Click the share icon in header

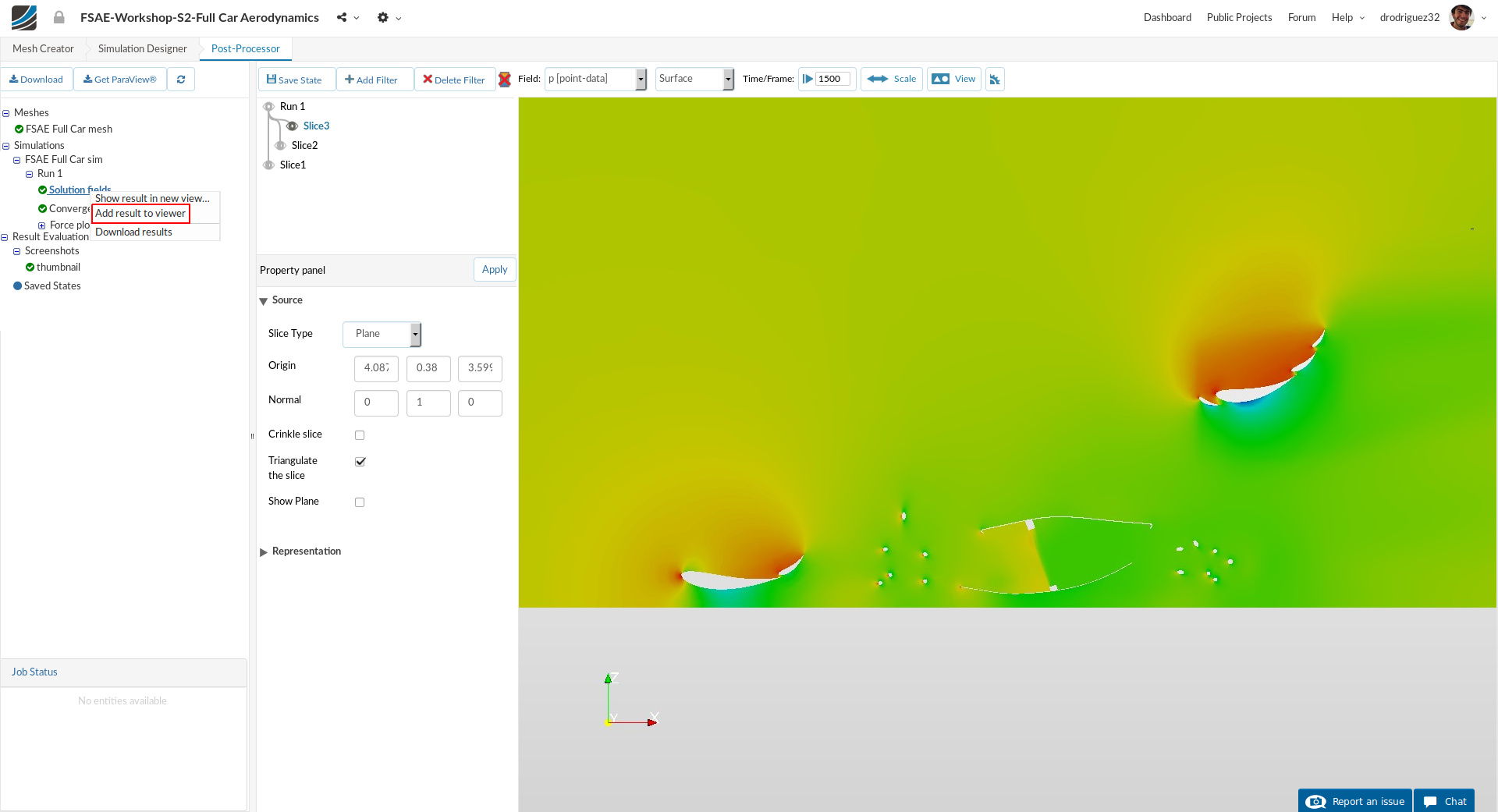pos(342,17)
